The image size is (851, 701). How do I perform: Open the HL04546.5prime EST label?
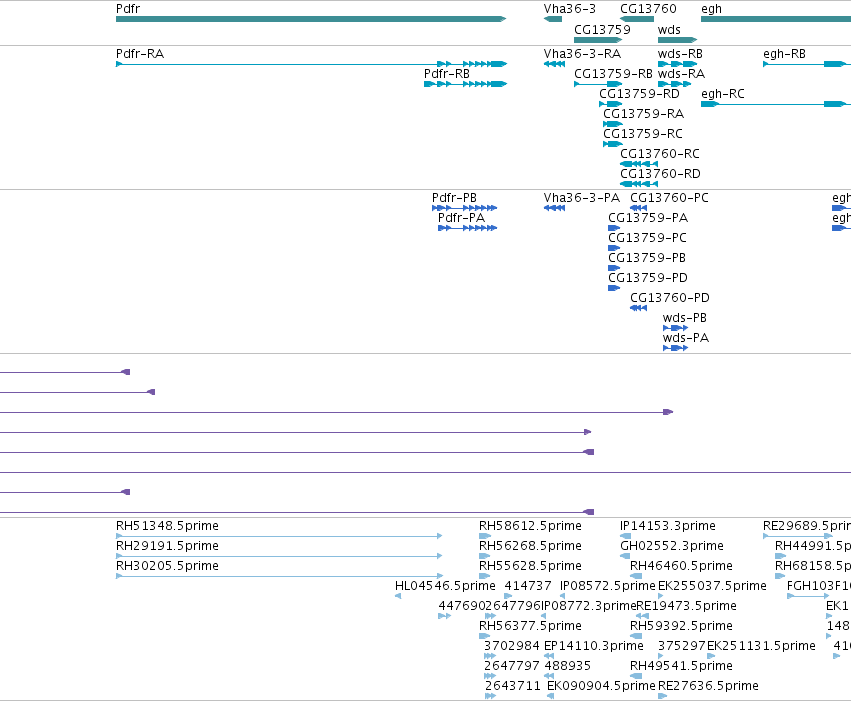pos(445,587)
